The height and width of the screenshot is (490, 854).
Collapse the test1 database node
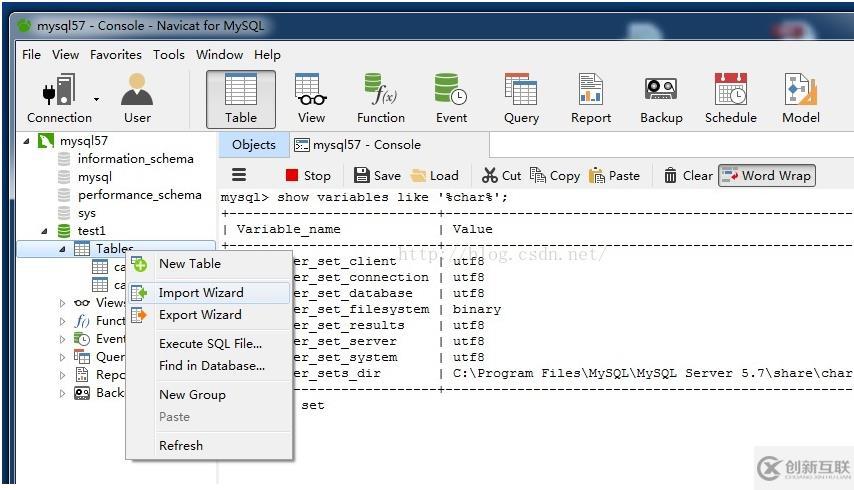click(x=44, y=231)
